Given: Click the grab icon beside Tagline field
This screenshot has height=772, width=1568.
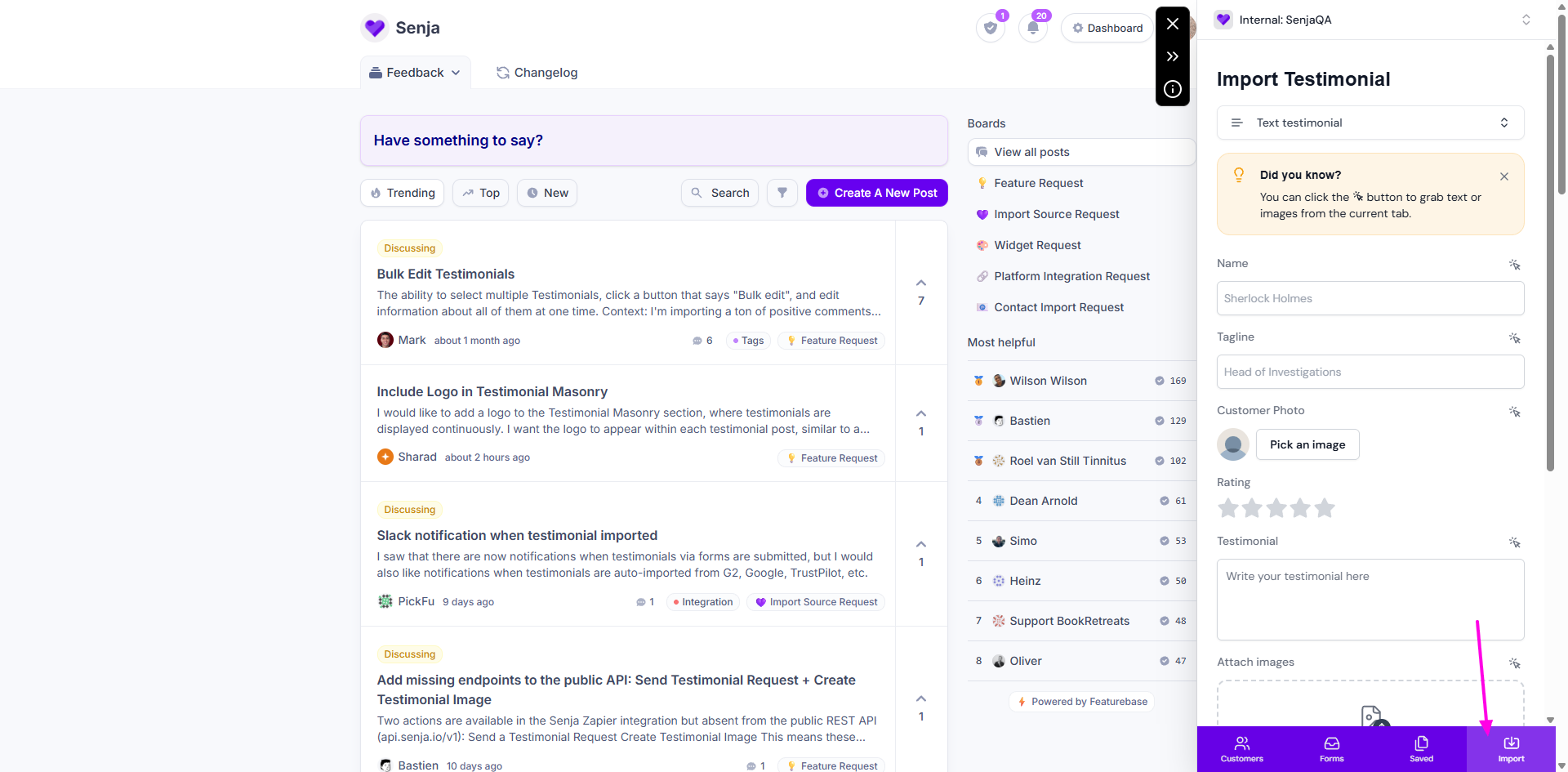Looking at the screenshot, I should [1514, 338].
